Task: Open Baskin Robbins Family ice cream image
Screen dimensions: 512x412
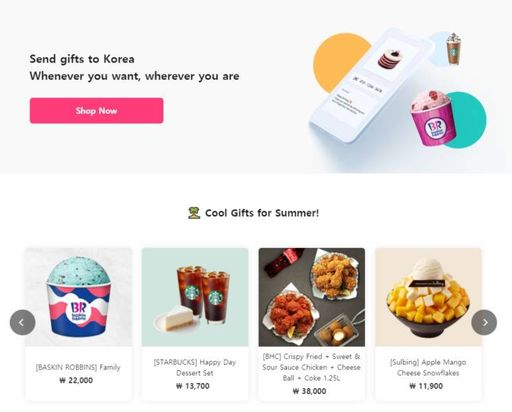Action: [x=78, y=297]
